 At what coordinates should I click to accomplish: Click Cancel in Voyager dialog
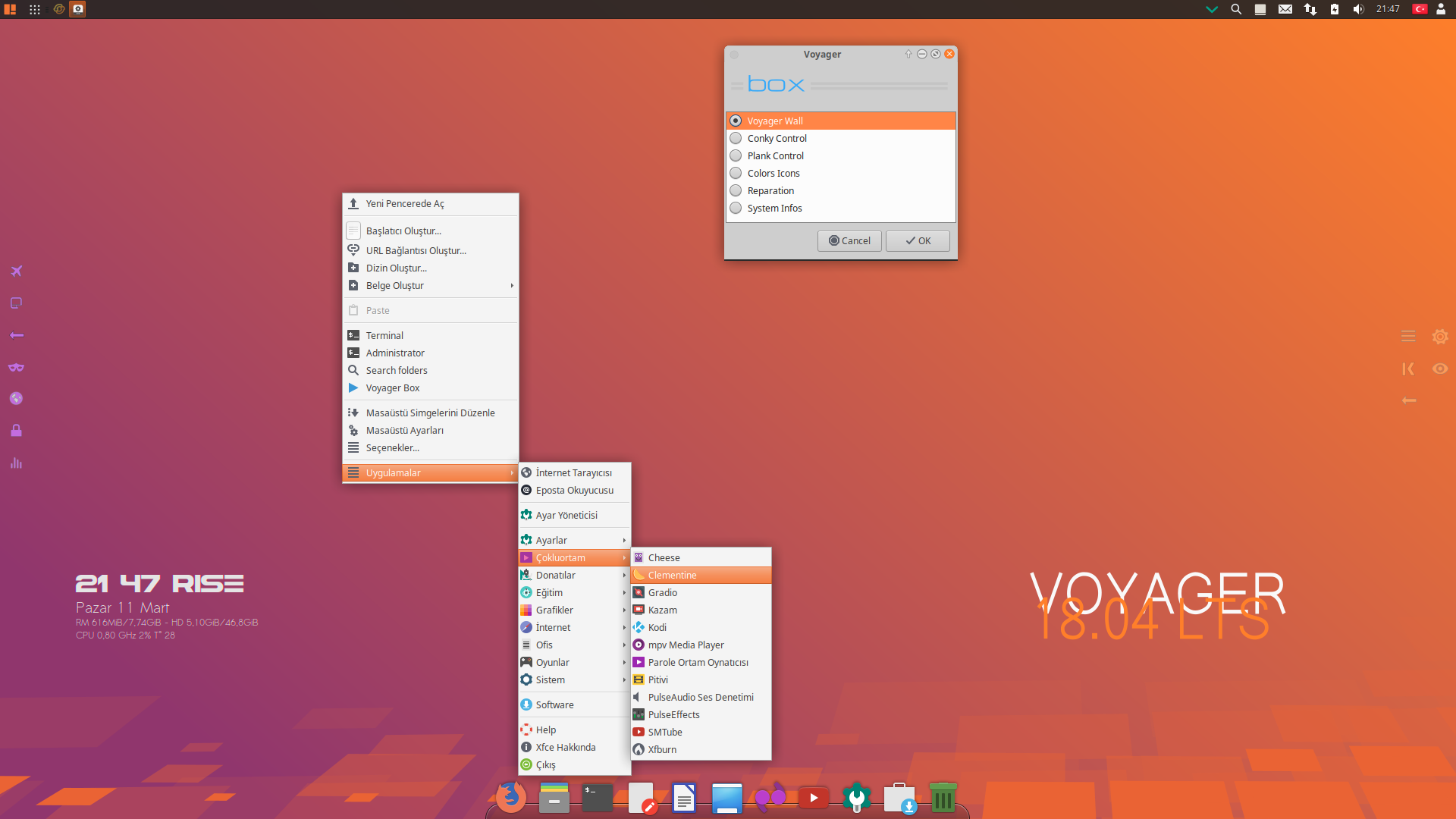849,240
